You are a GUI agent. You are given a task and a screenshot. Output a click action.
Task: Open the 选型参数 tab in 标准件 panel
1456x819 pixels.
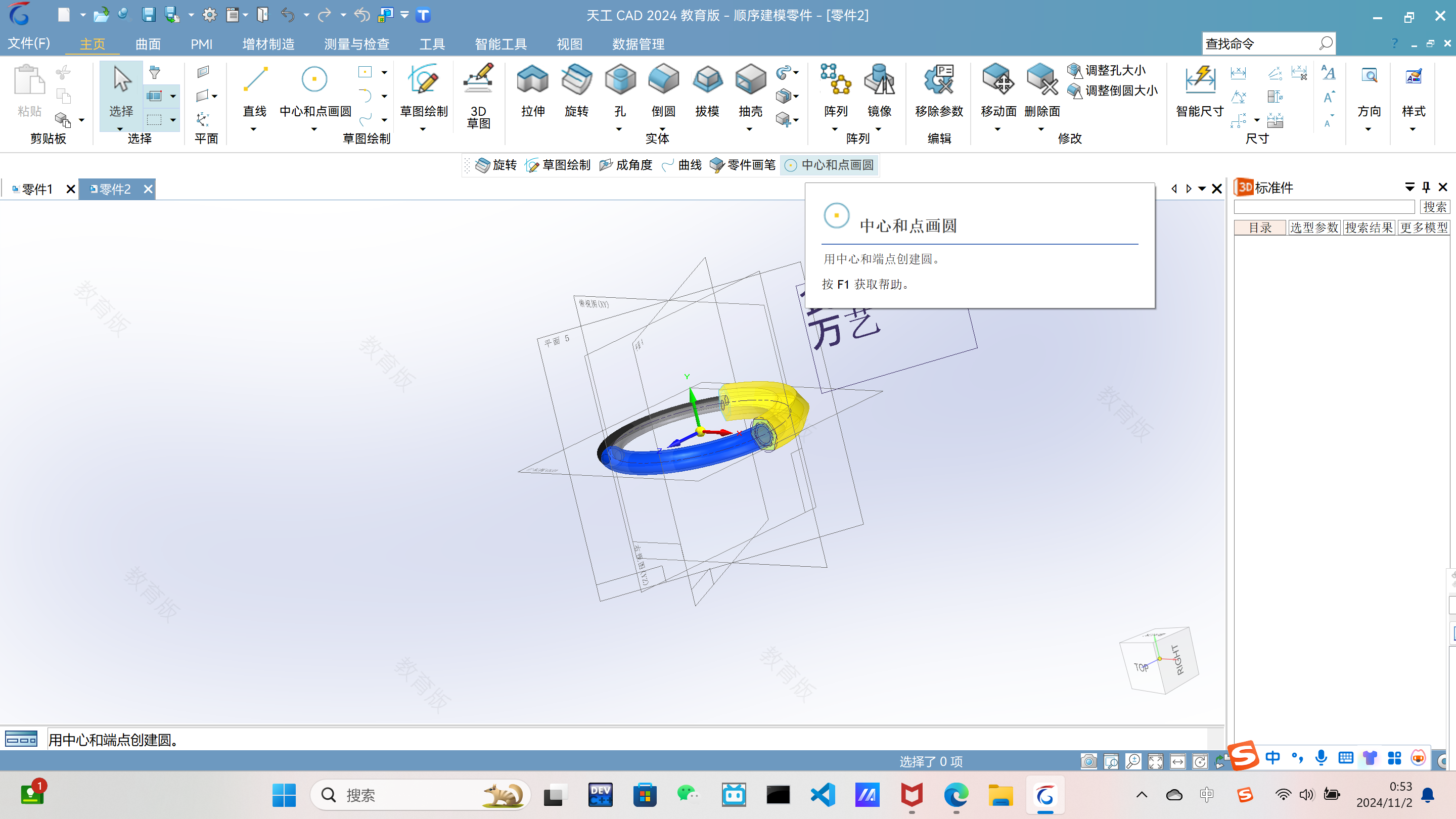coord(1314,227)
